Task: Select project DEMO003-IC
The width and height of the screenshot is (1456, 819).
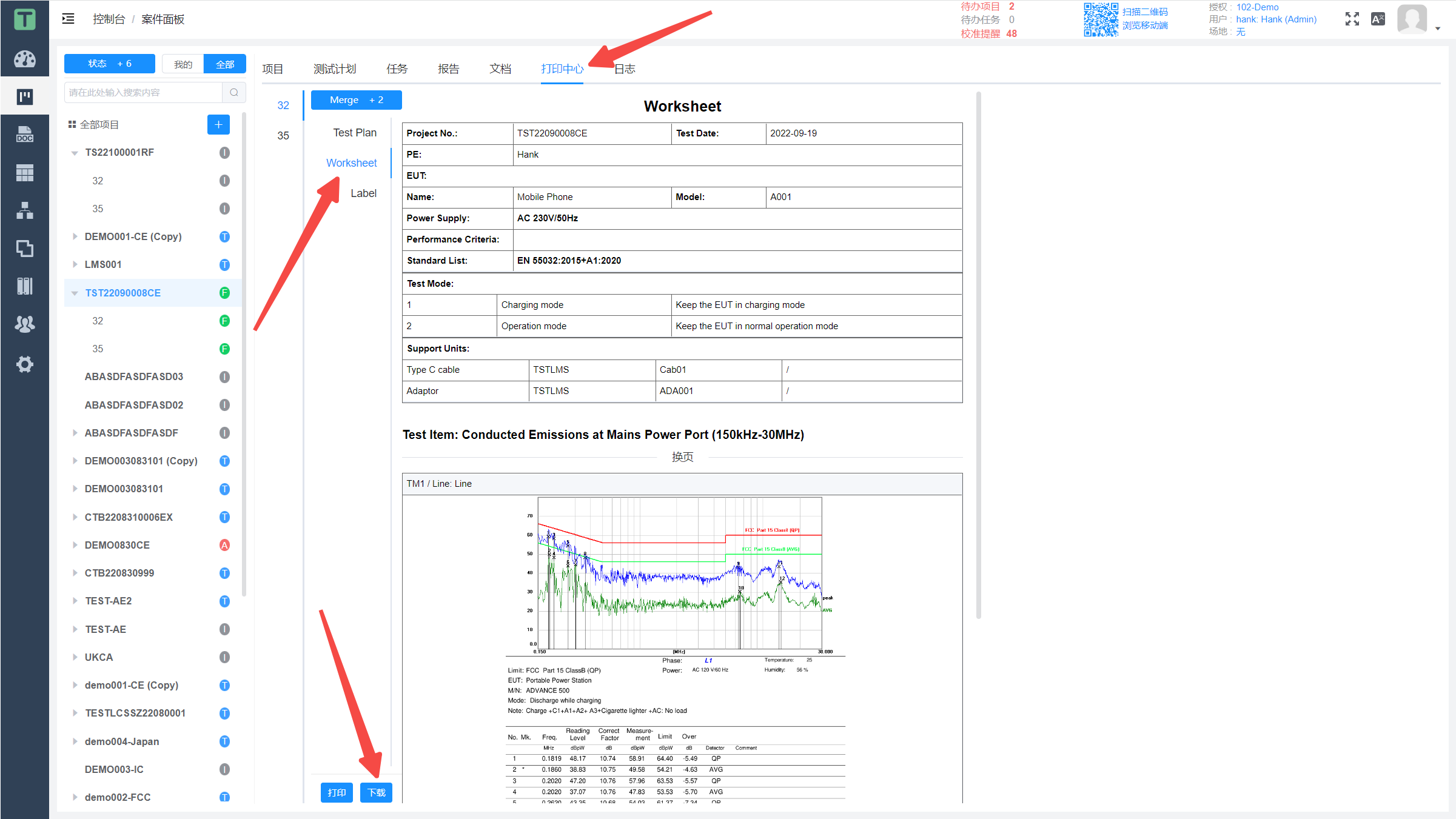Action: pos(114,769)
